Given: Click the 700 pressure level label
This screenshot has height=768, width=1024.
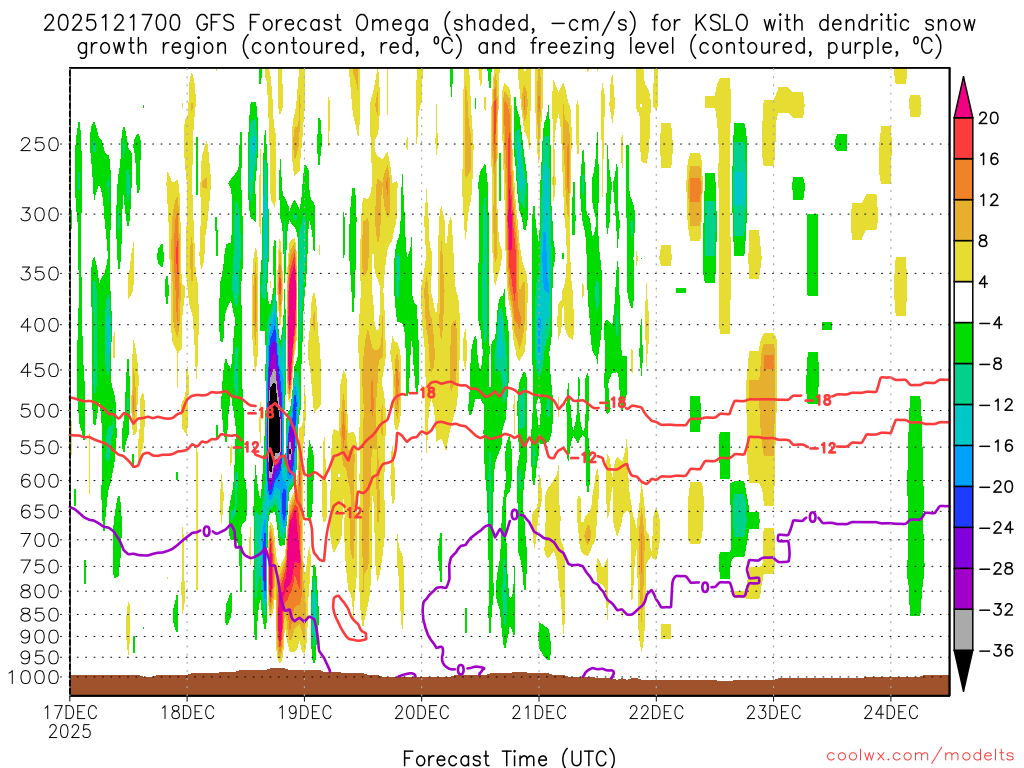Looking at the screenshot, I should point(40,540).
